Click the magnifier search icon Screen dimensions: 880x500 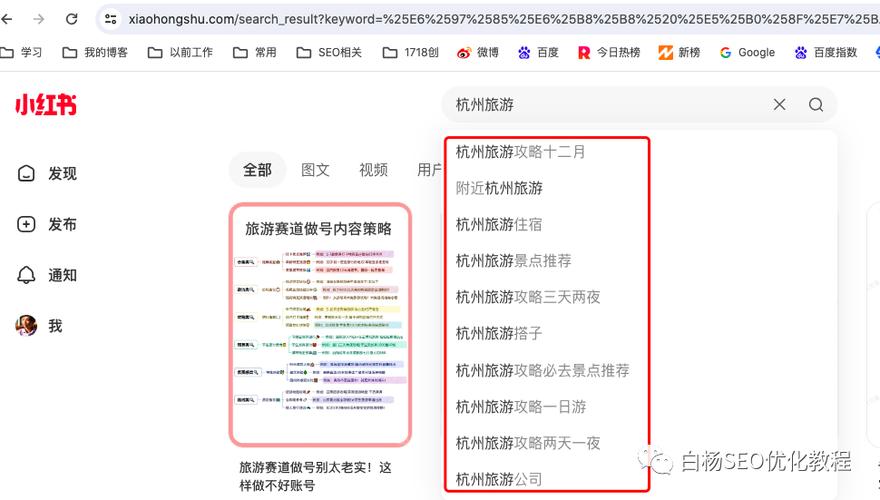[816, 104]
